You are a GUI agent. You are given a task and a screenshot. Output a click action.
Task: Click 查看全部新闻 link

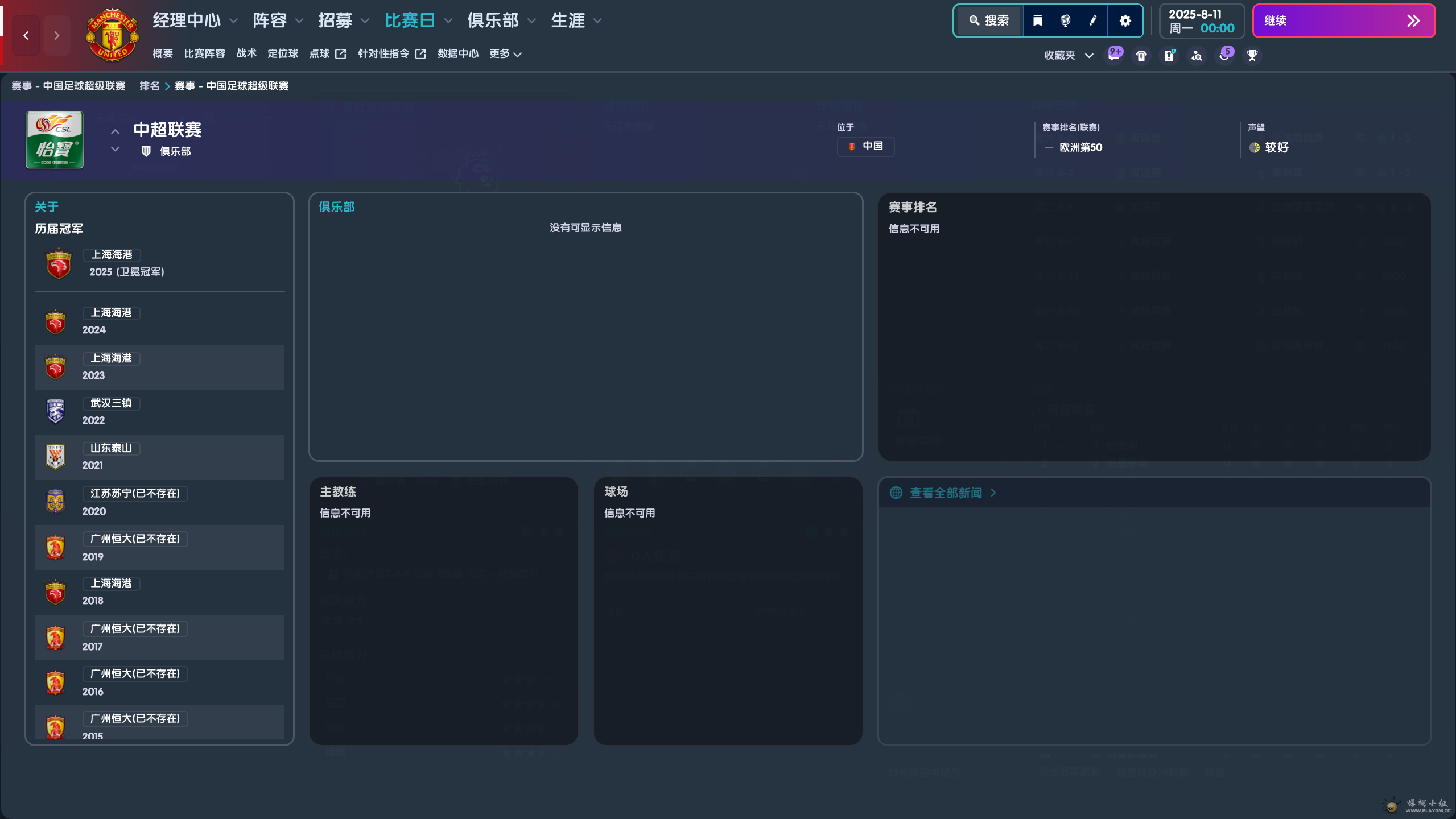[x=946, y=493]
